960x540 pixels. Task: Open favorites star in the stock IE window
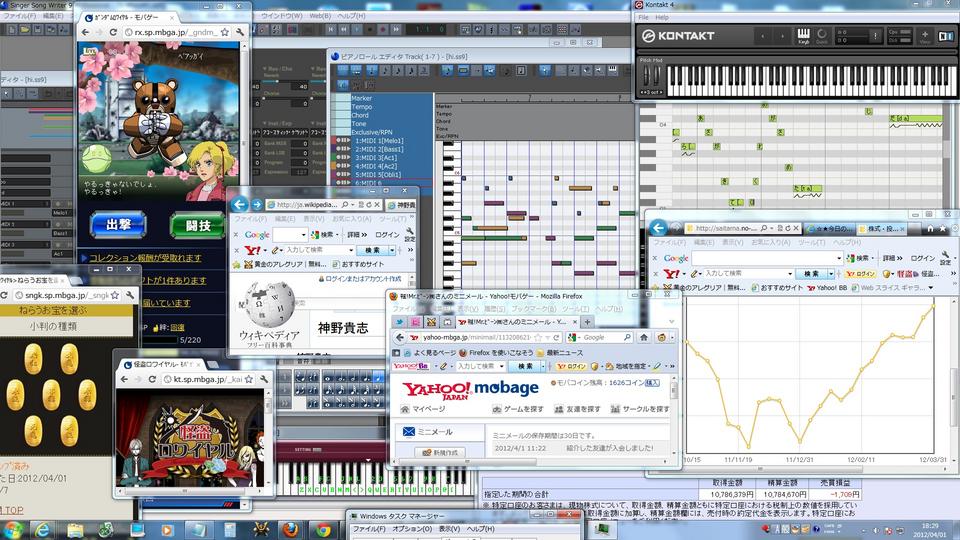click(944, 228)
